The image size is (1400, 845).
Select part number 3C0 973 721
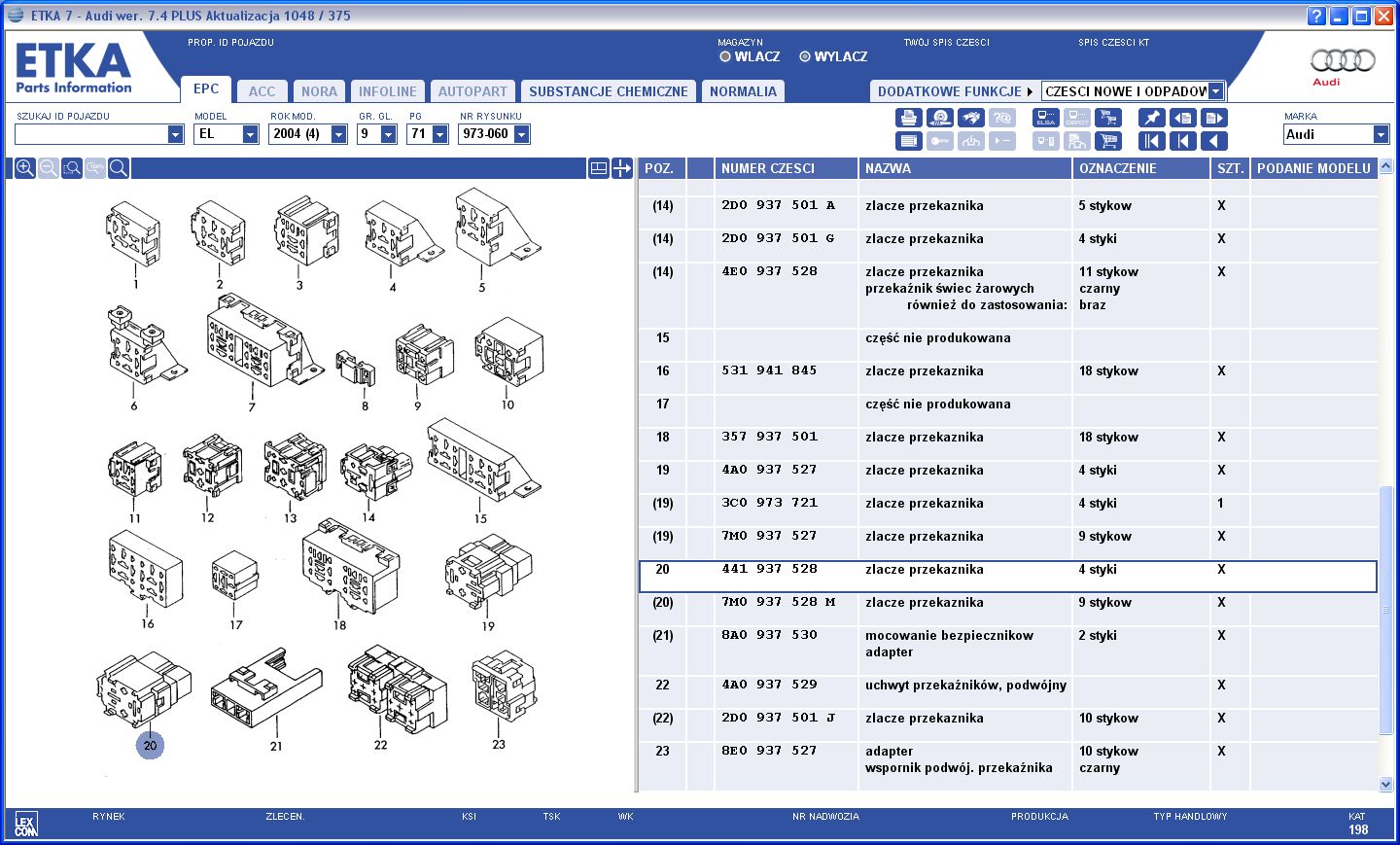point(769,503)
